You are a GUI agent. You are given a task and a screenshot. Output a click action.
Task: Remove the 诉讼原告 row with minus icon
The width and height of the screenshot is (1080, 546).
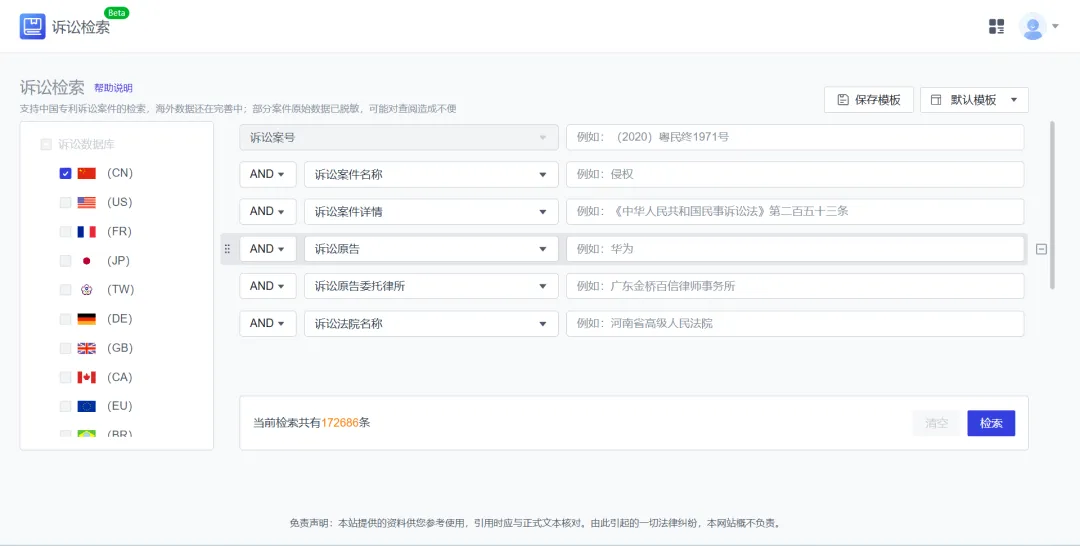click(x=1041, y=249)
